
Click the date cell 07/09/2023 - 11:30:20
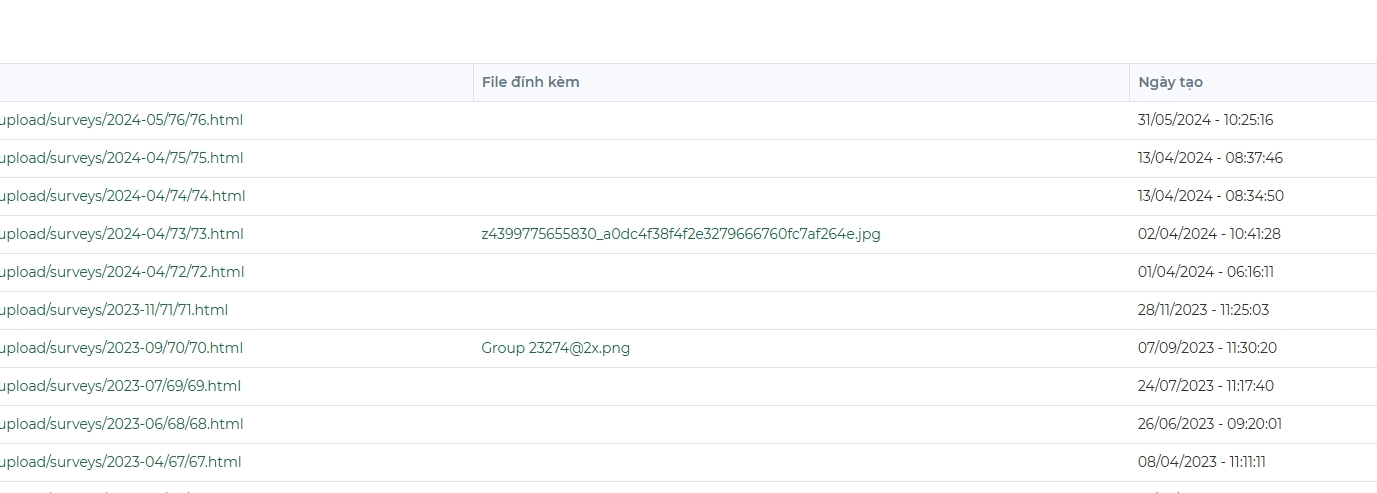[1207, 348]
